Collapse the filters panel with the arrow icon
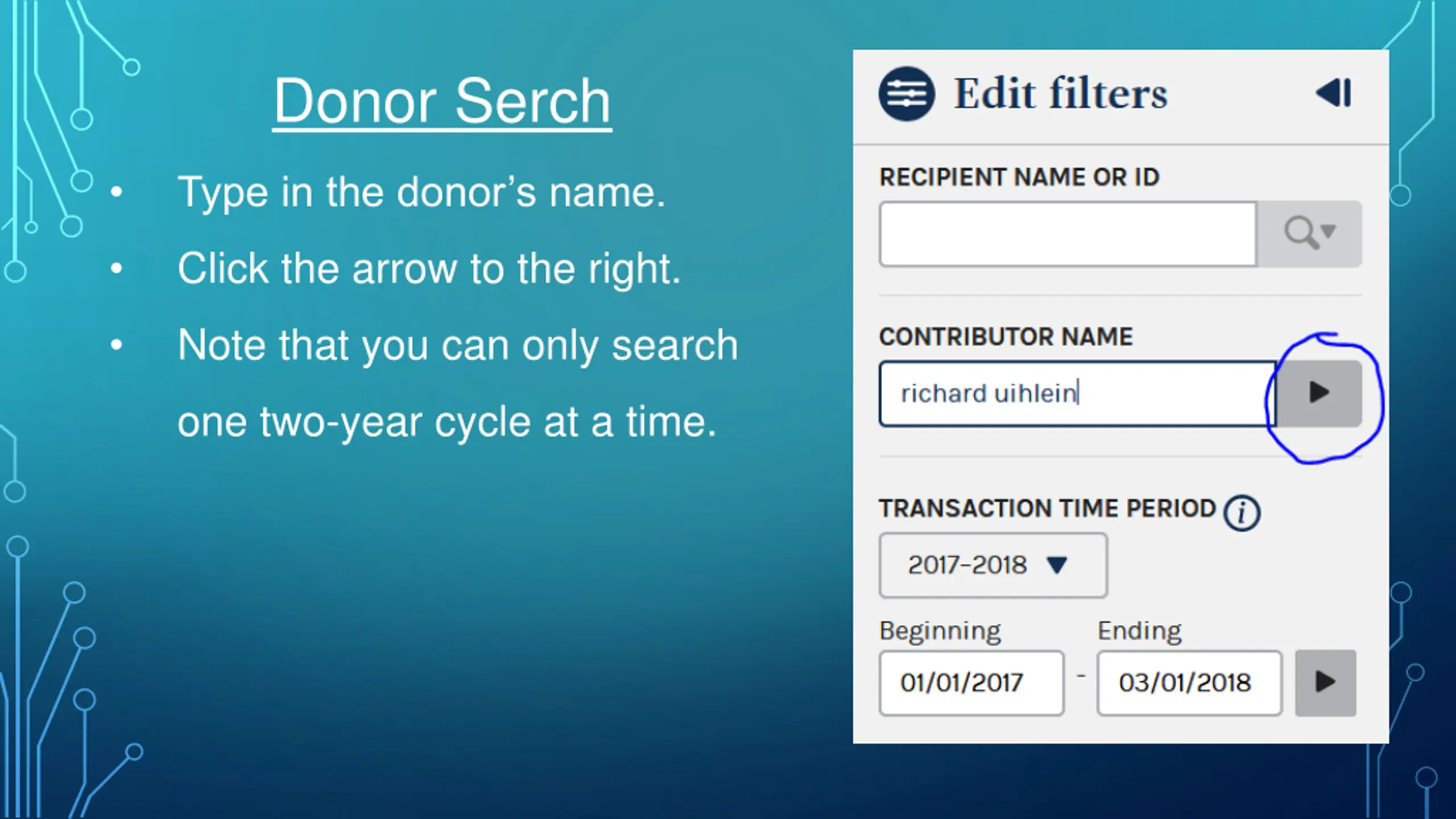Screen dimensions: 1456x819 [1334, 93]
